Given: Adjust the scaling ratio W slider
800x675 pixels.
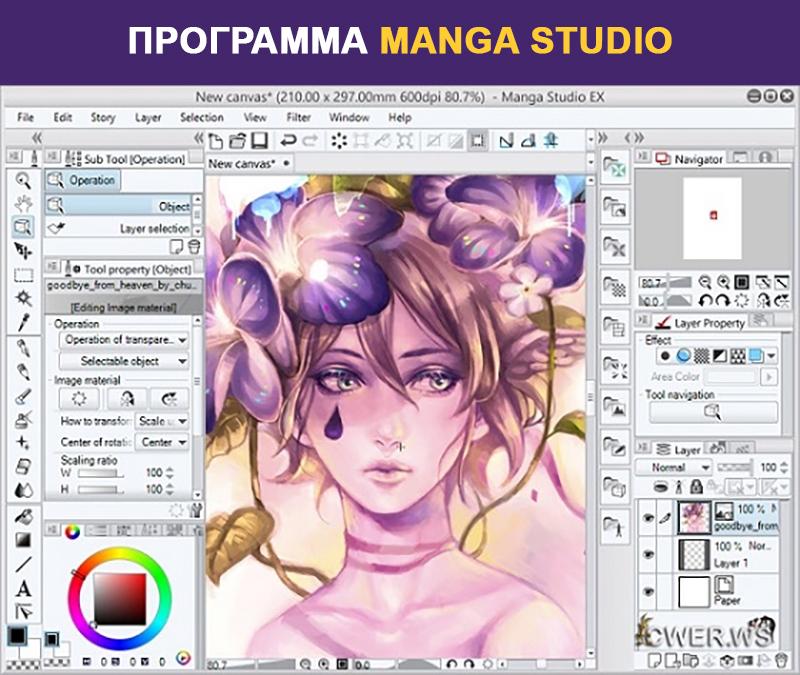Looking at the screenshot, I should click(100, 473).
